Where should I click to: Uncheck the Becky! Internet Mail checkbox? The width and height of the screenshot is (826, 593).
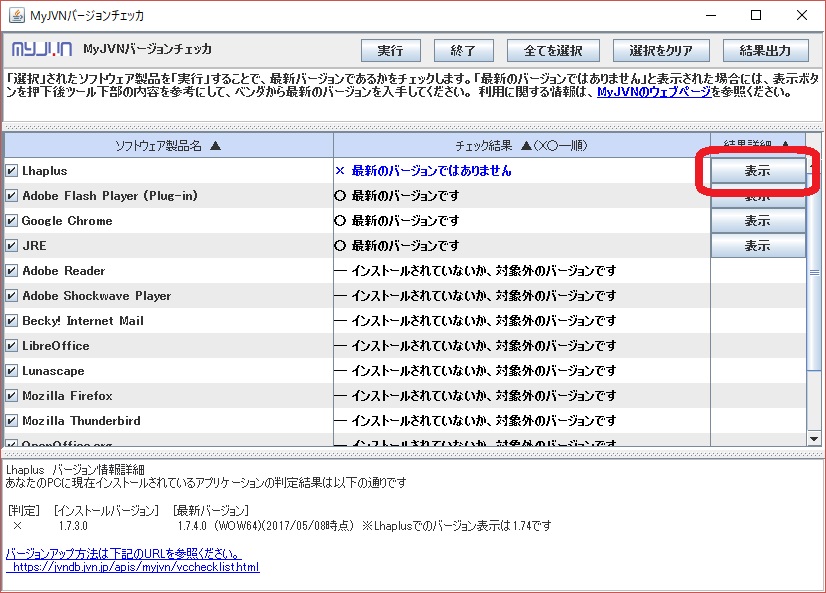12,321
